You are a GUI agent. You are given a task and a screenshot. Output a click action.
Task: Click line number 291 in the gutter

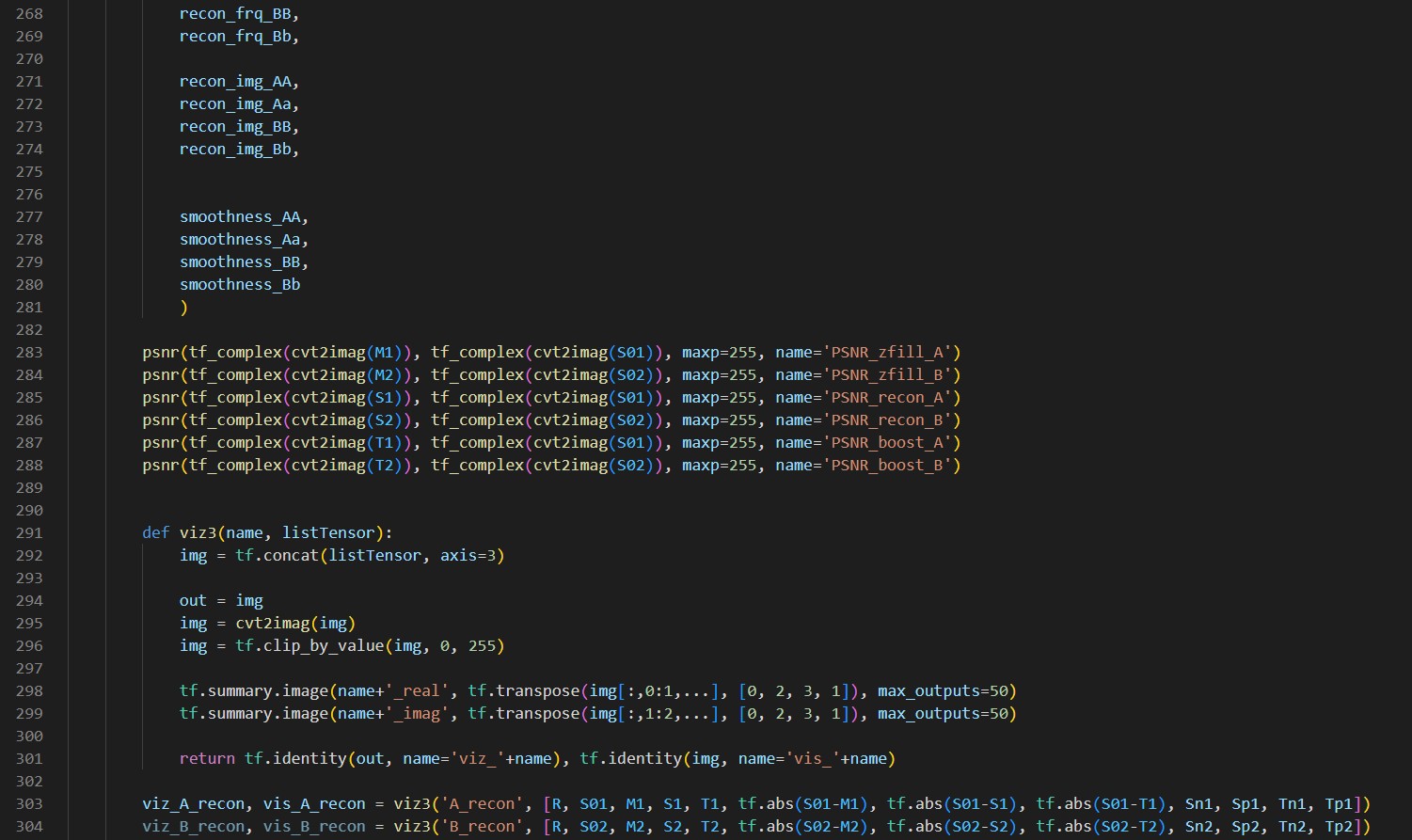(x=28, y=532)
